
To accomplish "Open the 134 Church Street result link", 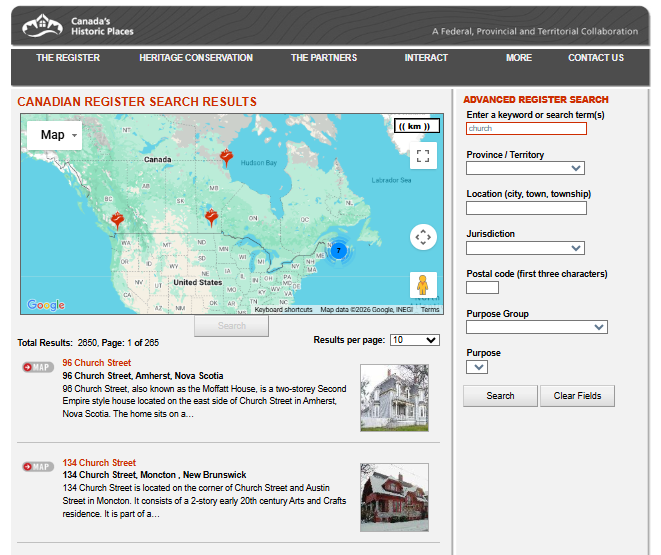I will click(99, 463).
